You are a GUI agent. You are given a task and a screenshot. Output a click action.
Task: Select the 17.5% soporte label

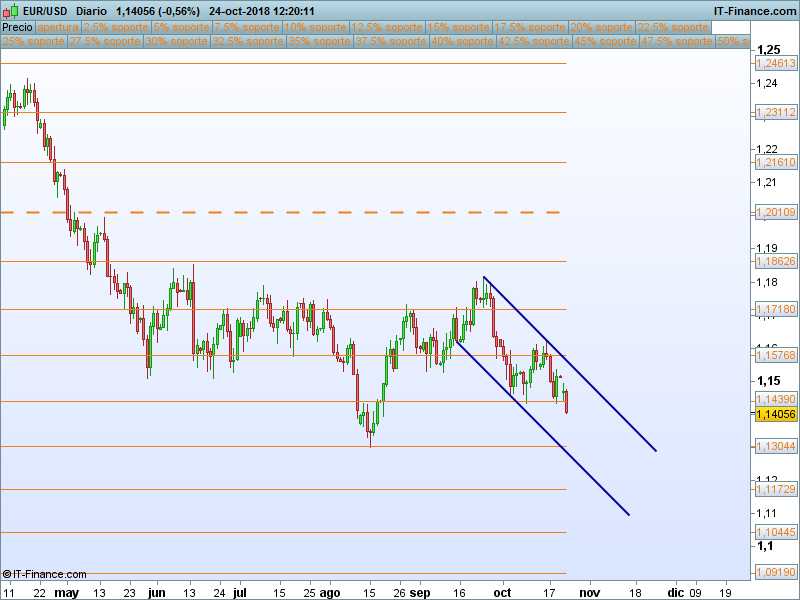pyautogui.click(x=530, y=28)
